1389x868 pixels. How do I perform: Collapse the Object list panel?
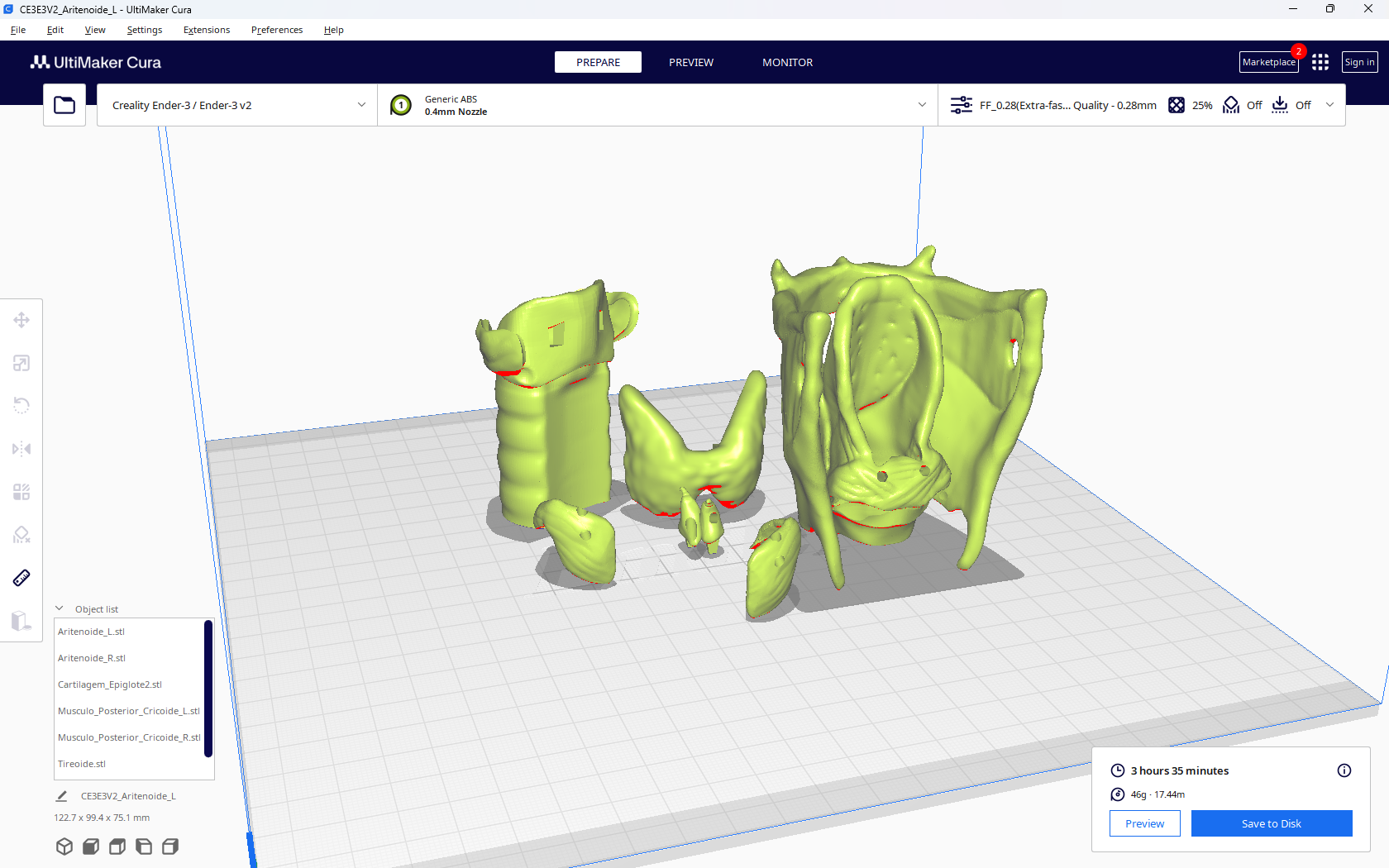[87, 609]
